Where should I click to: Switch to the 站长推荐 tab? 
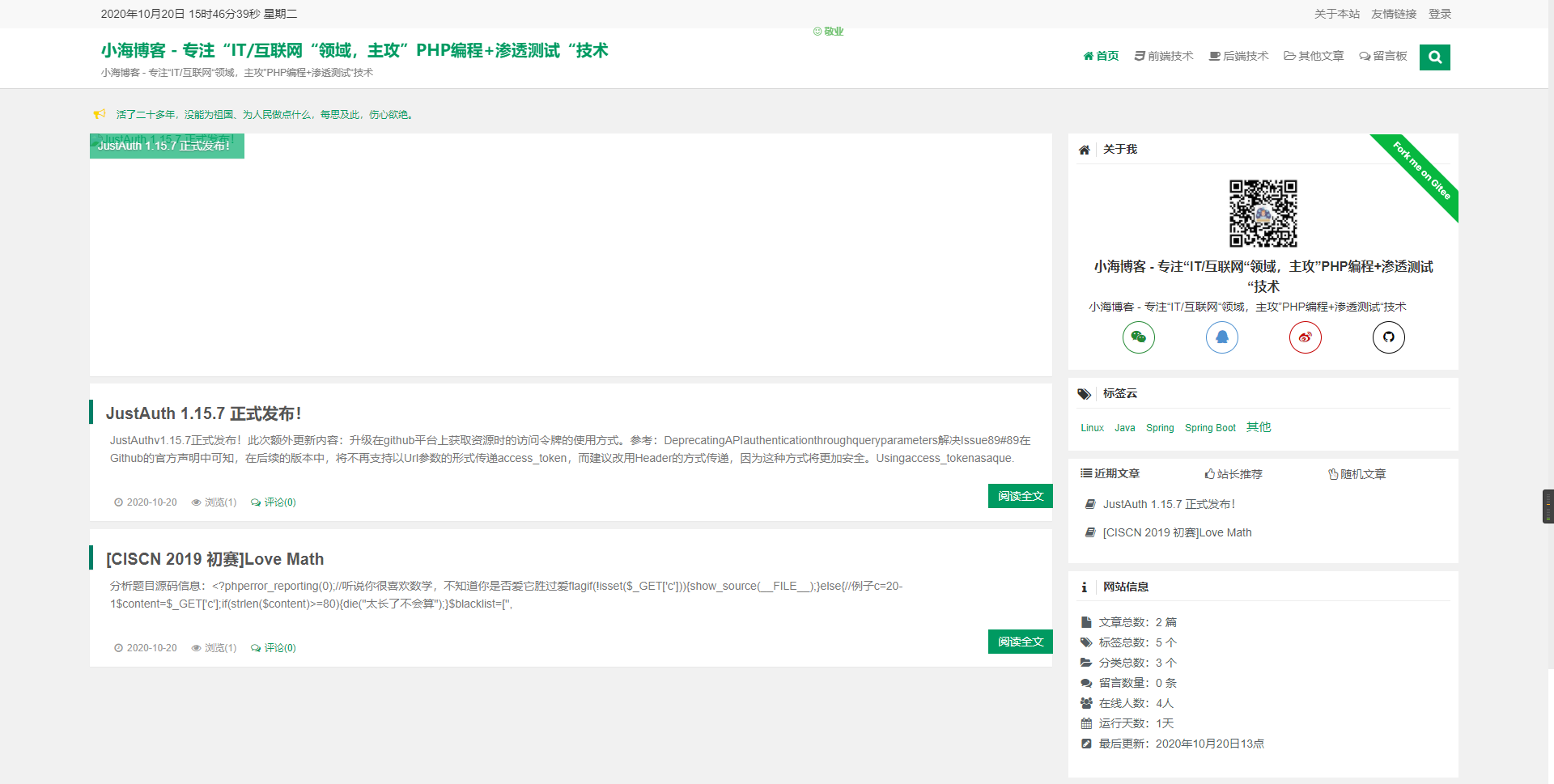coord(1233,474)
